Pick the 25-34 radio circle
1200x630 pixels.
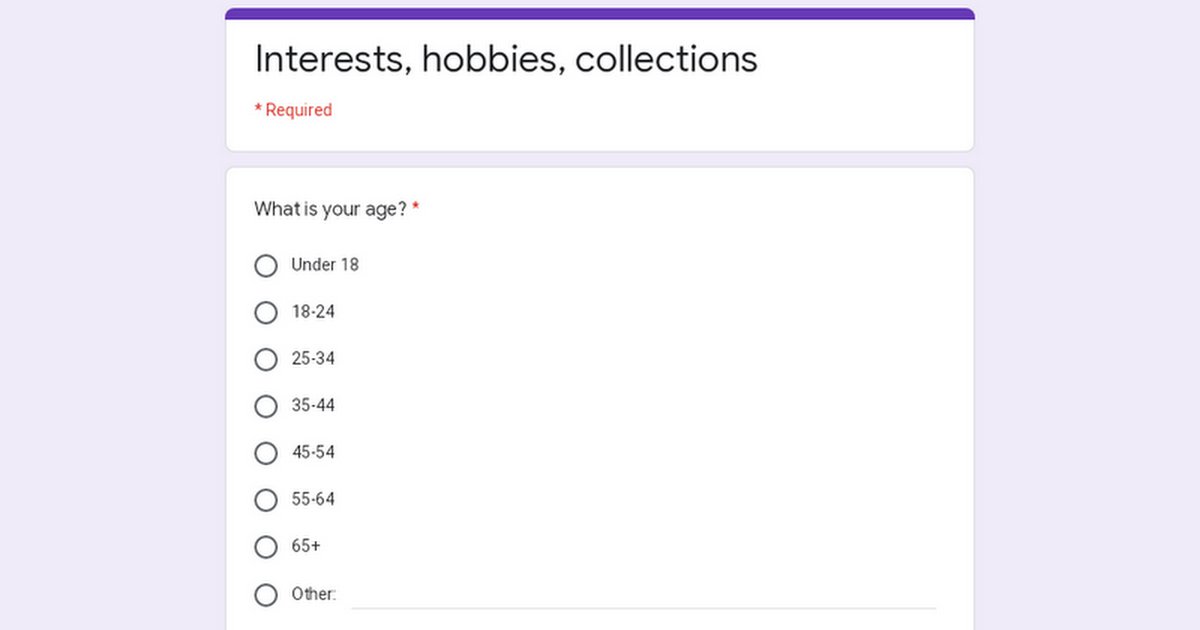(266, 360)
